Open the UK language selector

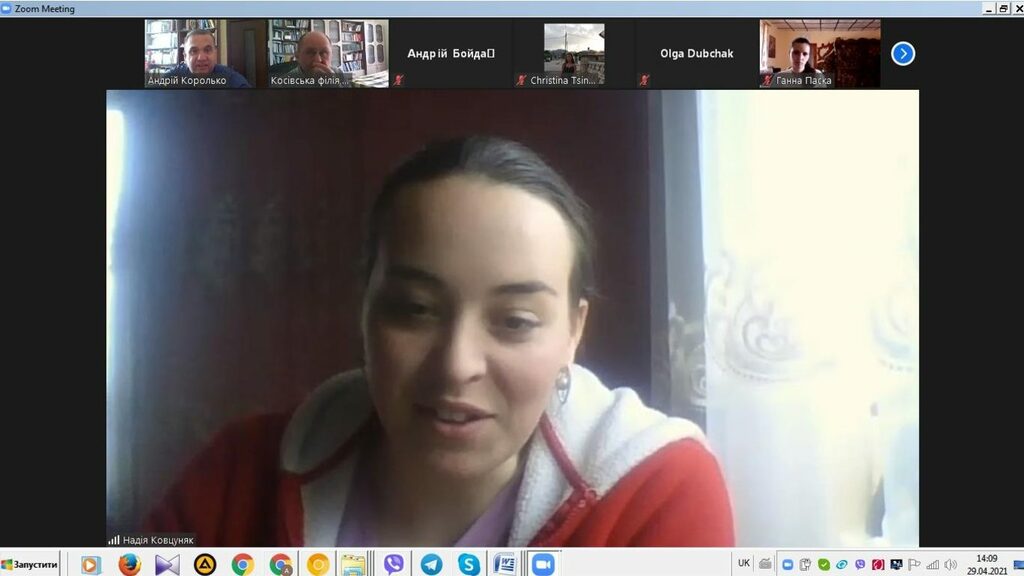tap(743, 563)
